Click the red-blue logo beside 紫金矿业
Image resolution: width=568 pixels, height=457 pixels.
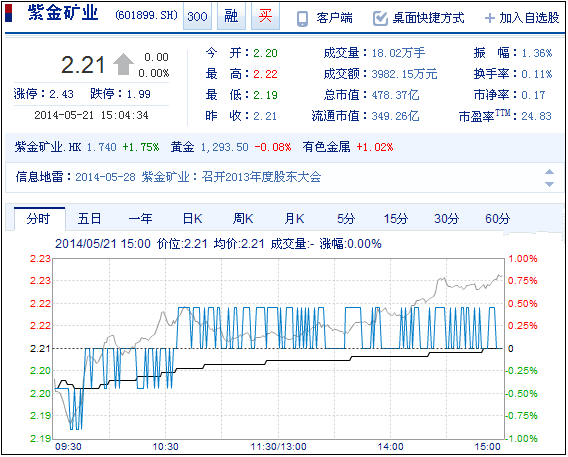pos(9,13)
